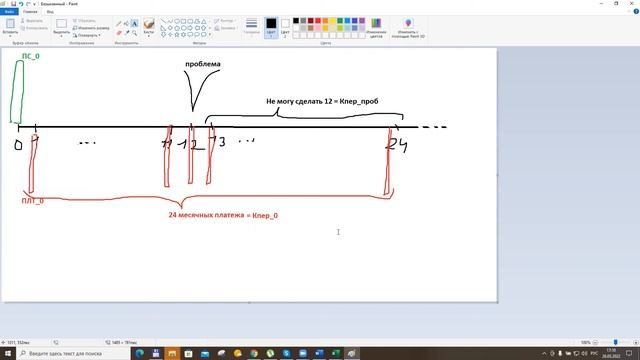The width and height of the screenshot is (640, 360).
Task: Choose the Right arrow shape
Action: point(190,28)
